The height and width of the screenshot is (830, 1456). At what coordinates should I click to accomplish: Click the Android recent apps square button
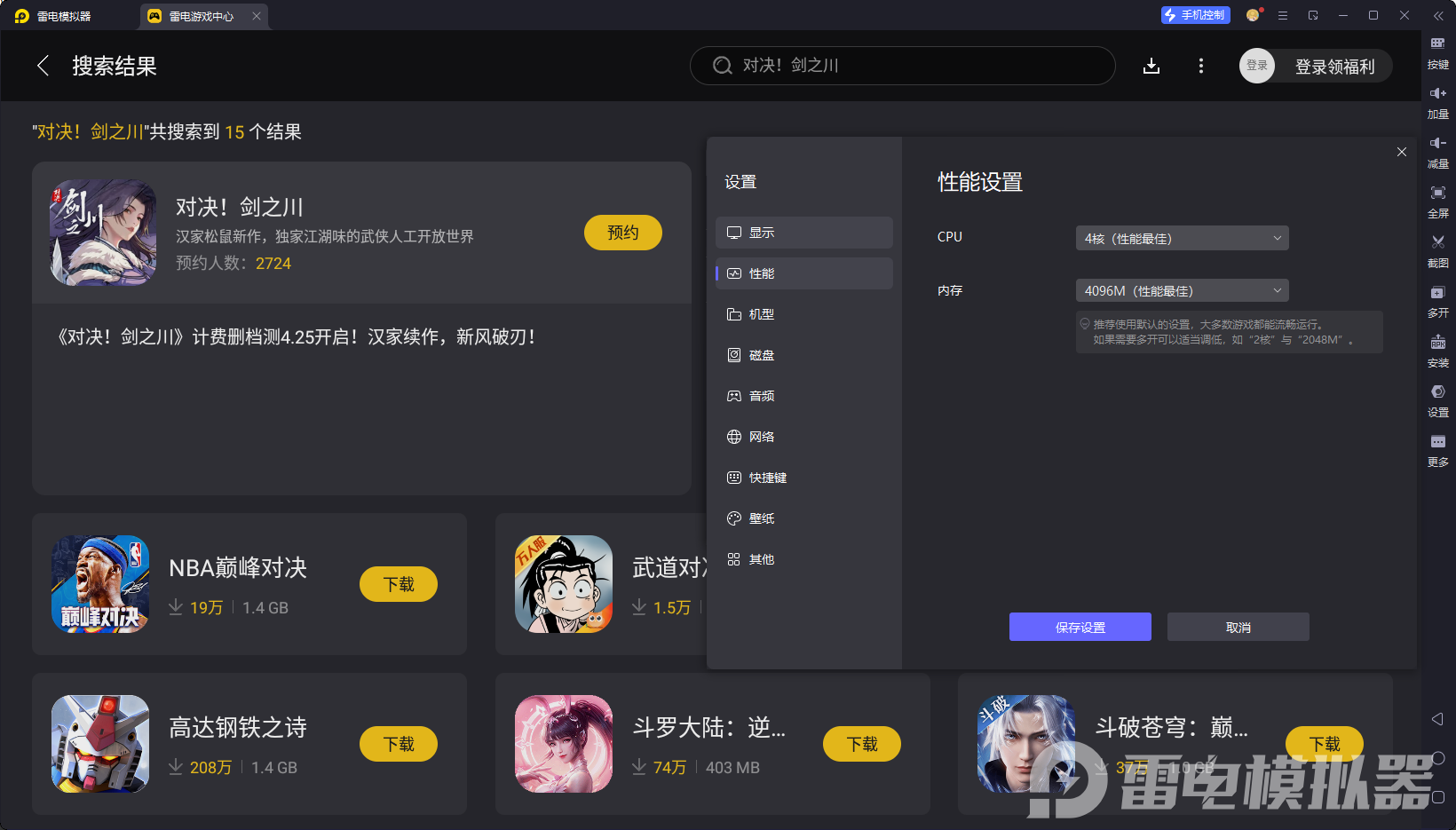[1438, 797]
